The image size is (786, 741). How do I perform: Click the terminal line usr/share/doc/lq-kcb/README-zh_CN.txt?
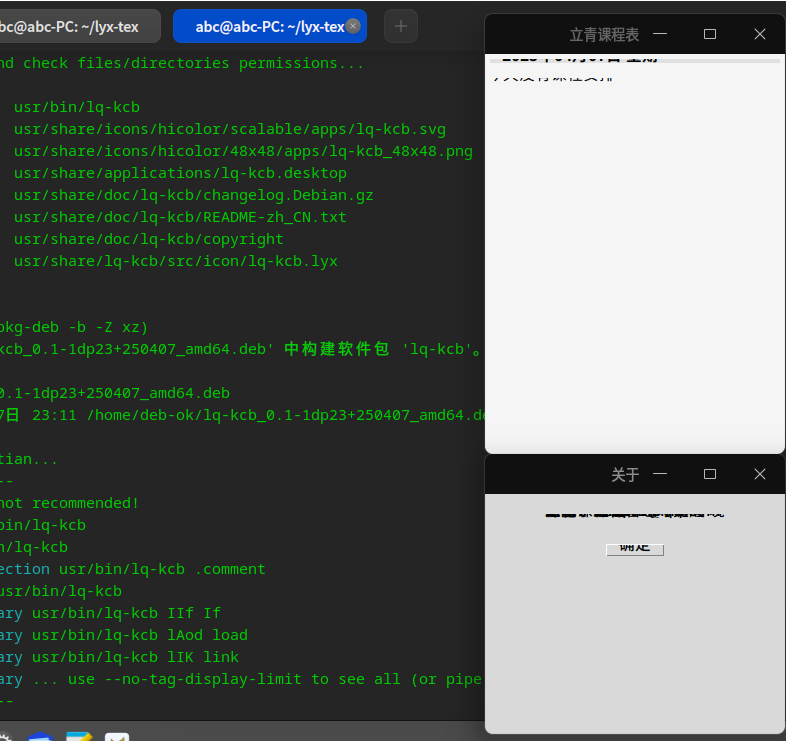click(x=180, y=218)
